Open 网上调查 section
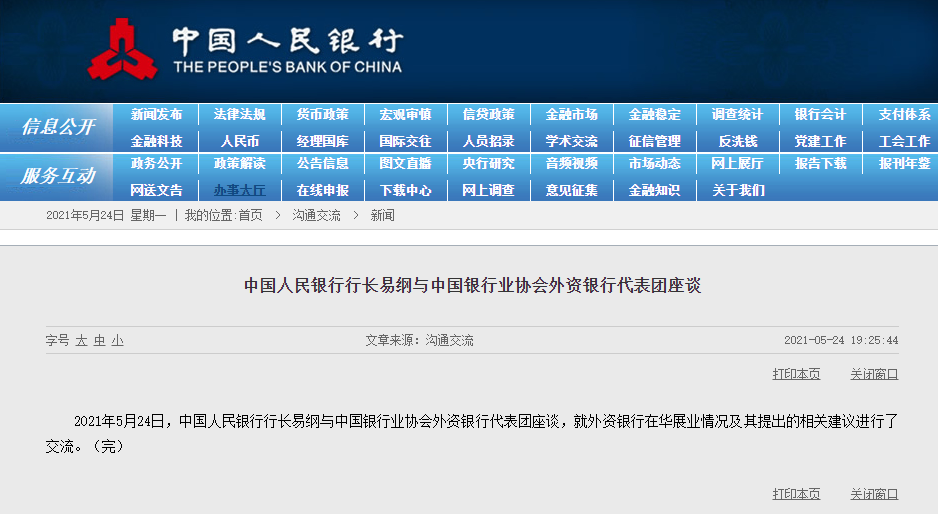This screenshot has height=514, width=938. pos(489,190)
